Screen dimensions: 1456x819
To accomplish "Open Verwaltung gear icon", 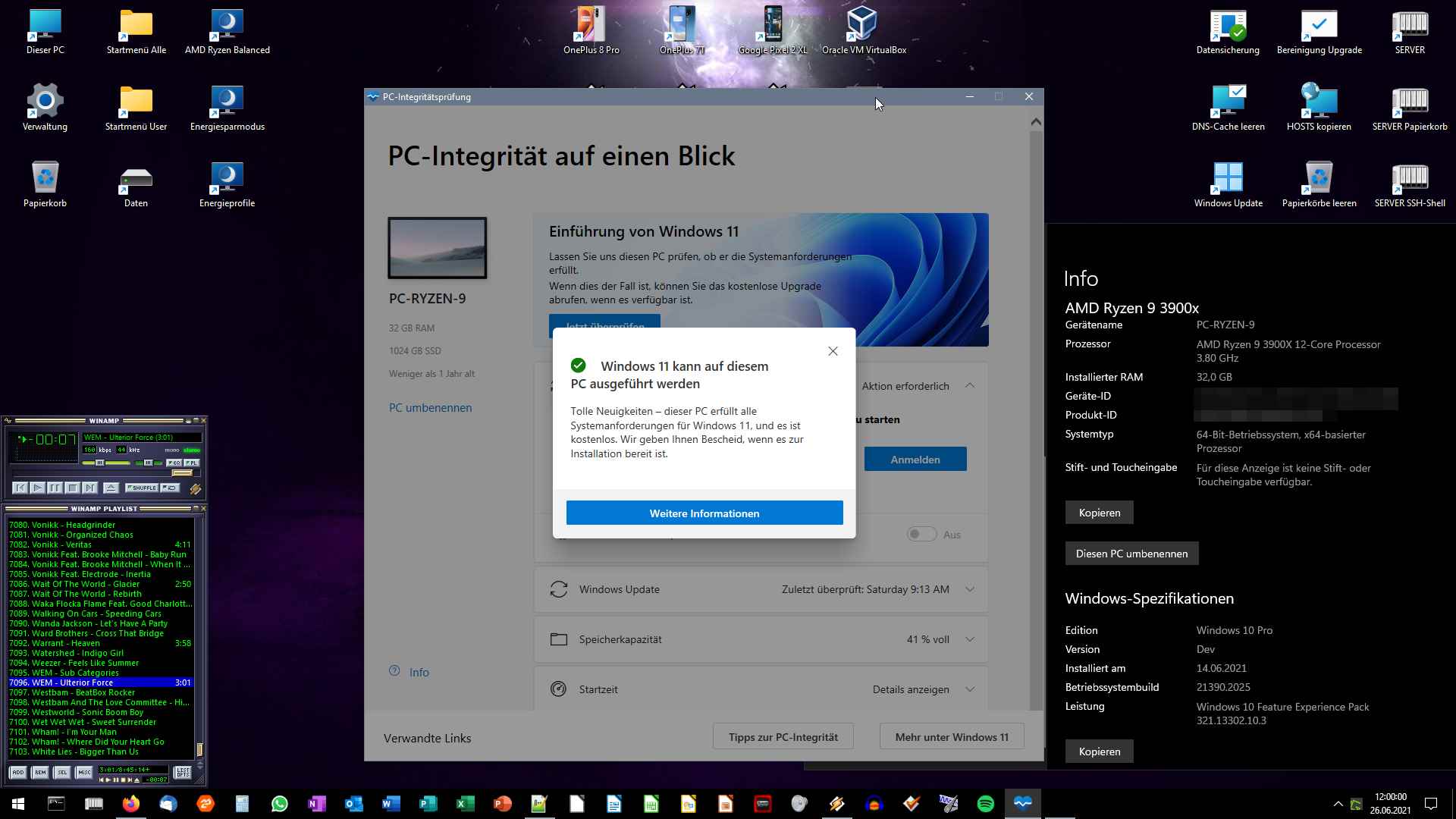I will click(45, 108).
